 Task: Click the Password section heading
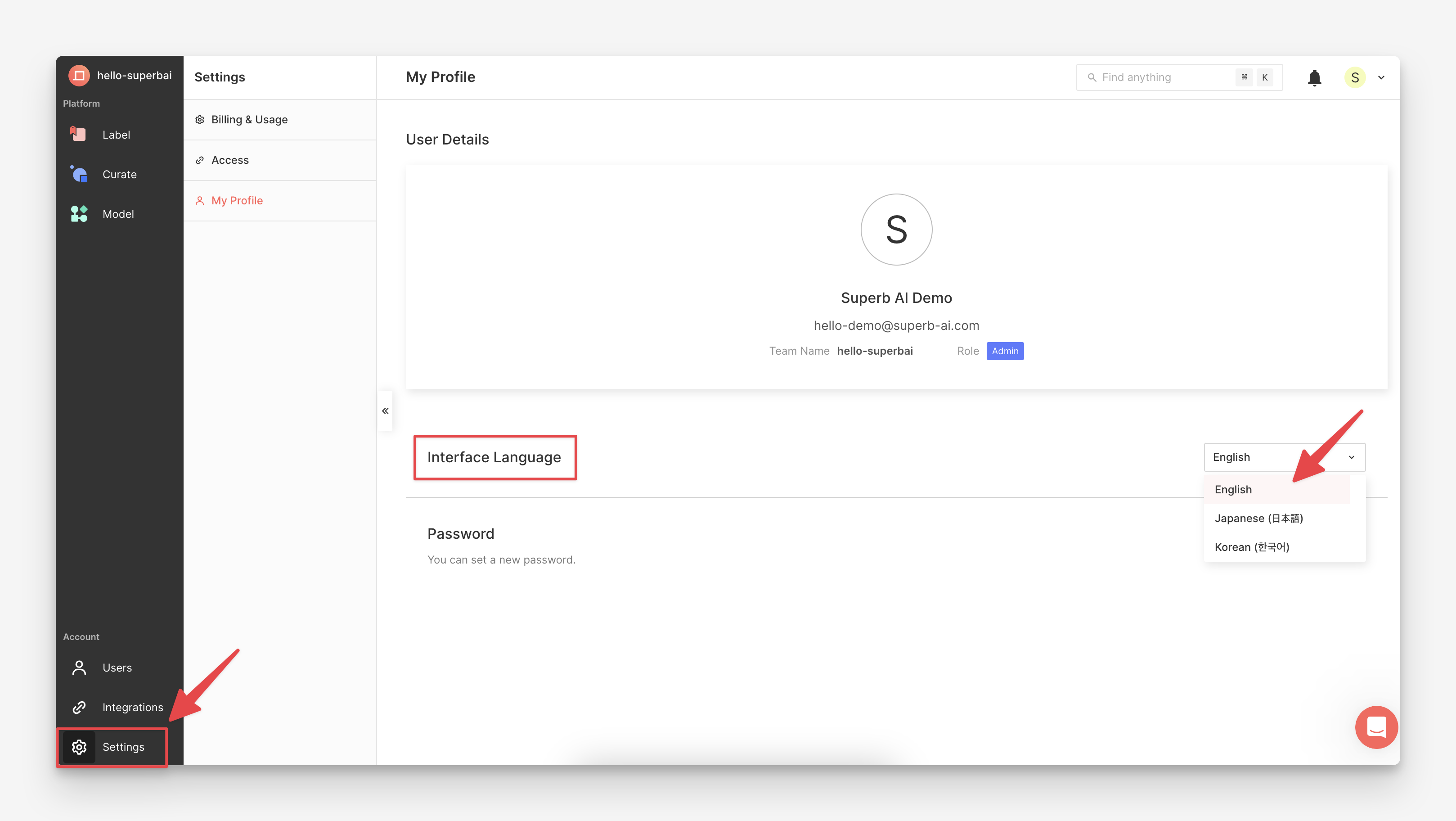coord(460,534)
